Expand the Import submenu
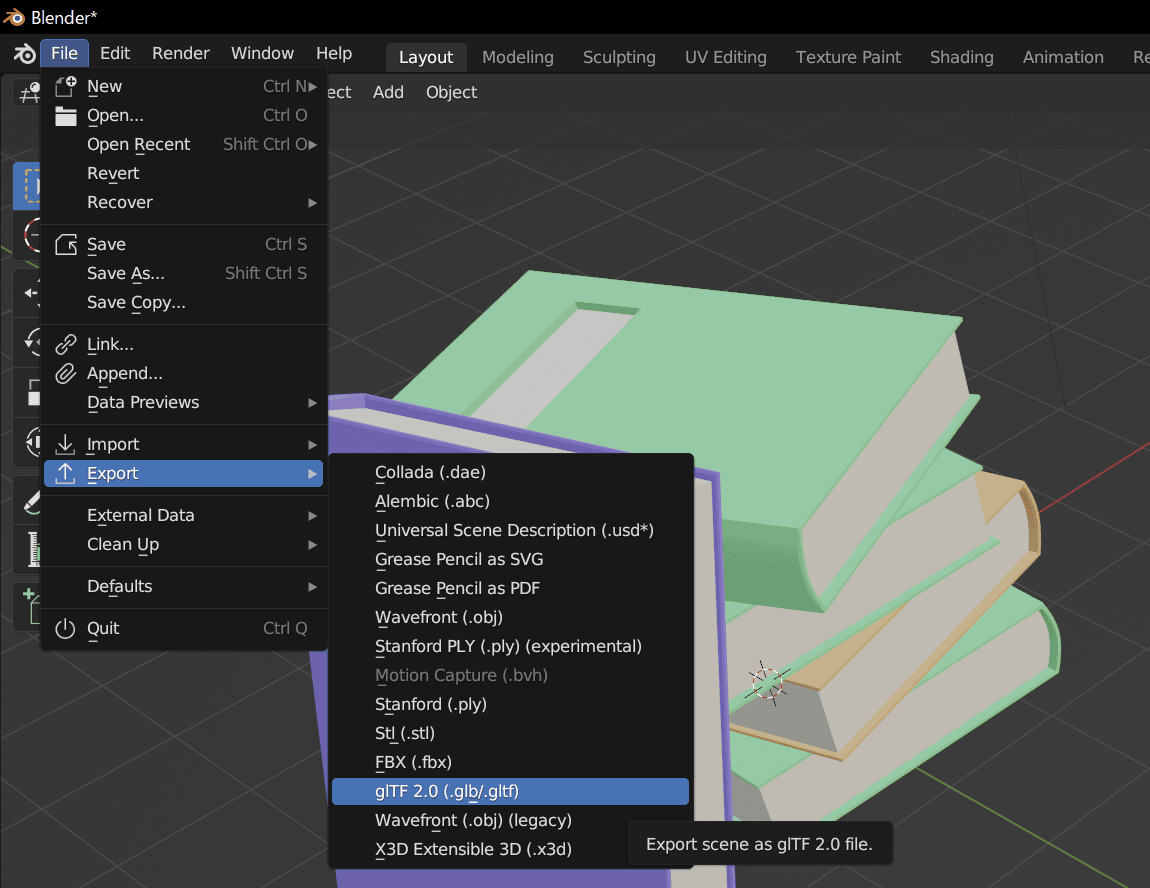The width and height of the screenshot is (1150, 888). [183, 444]
